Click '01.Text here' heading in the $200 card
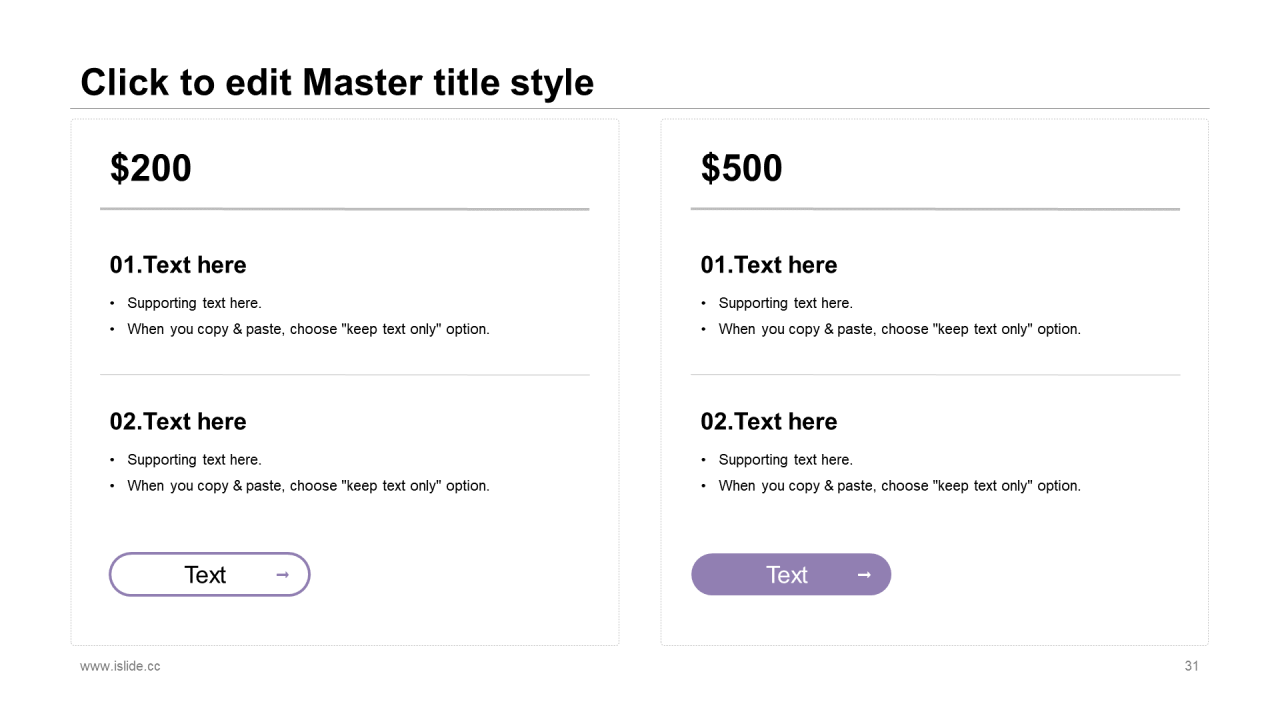The height and width of the screenshot is (720, 1280). click(178, 265)
